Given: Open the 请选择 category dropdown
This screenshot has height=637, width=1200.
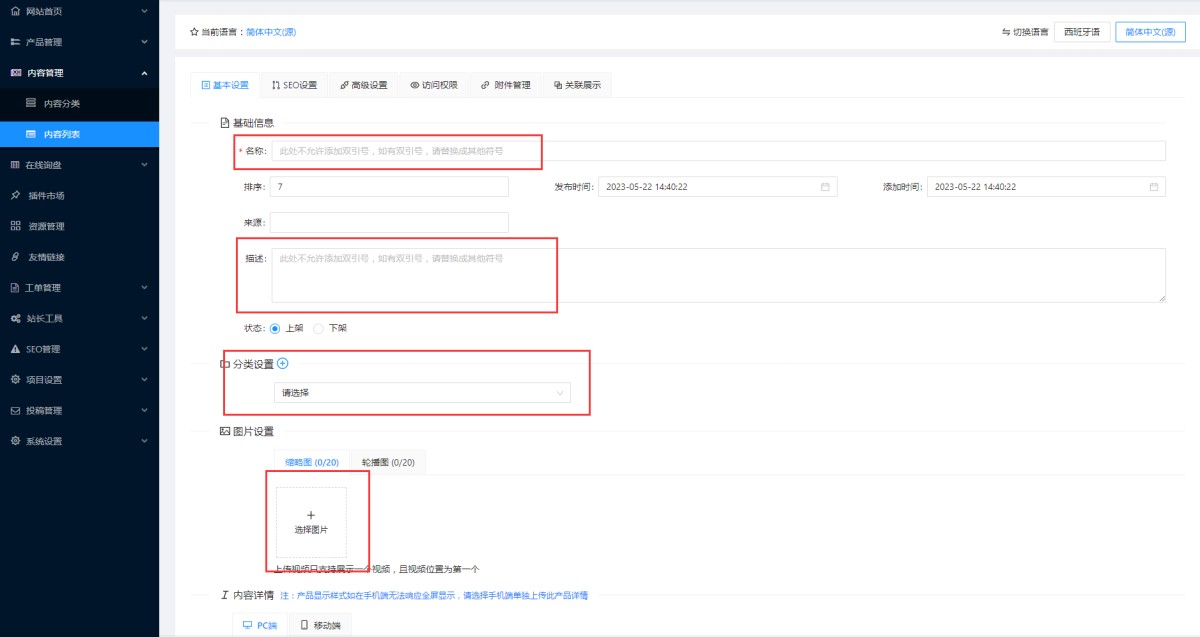Looking at the screenshot, I should pyautogui.click(x=422, y=393).
